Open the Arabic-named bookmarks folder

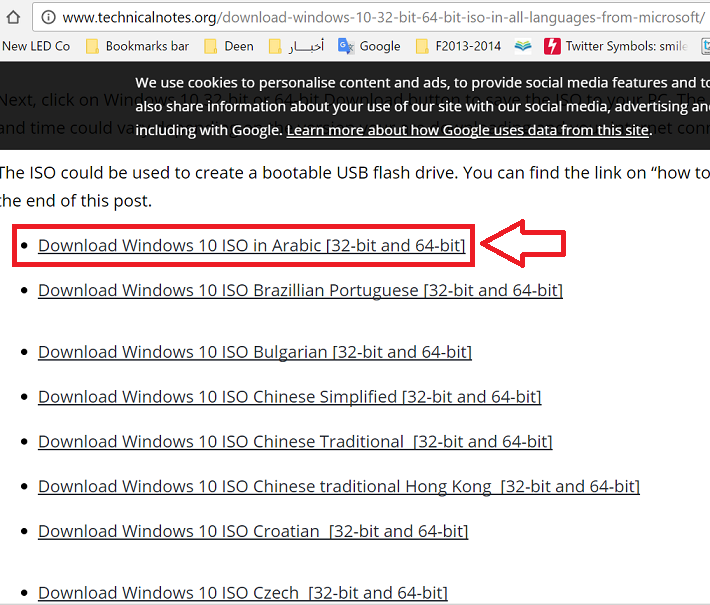pyautogui.click(x=296, y=46)
